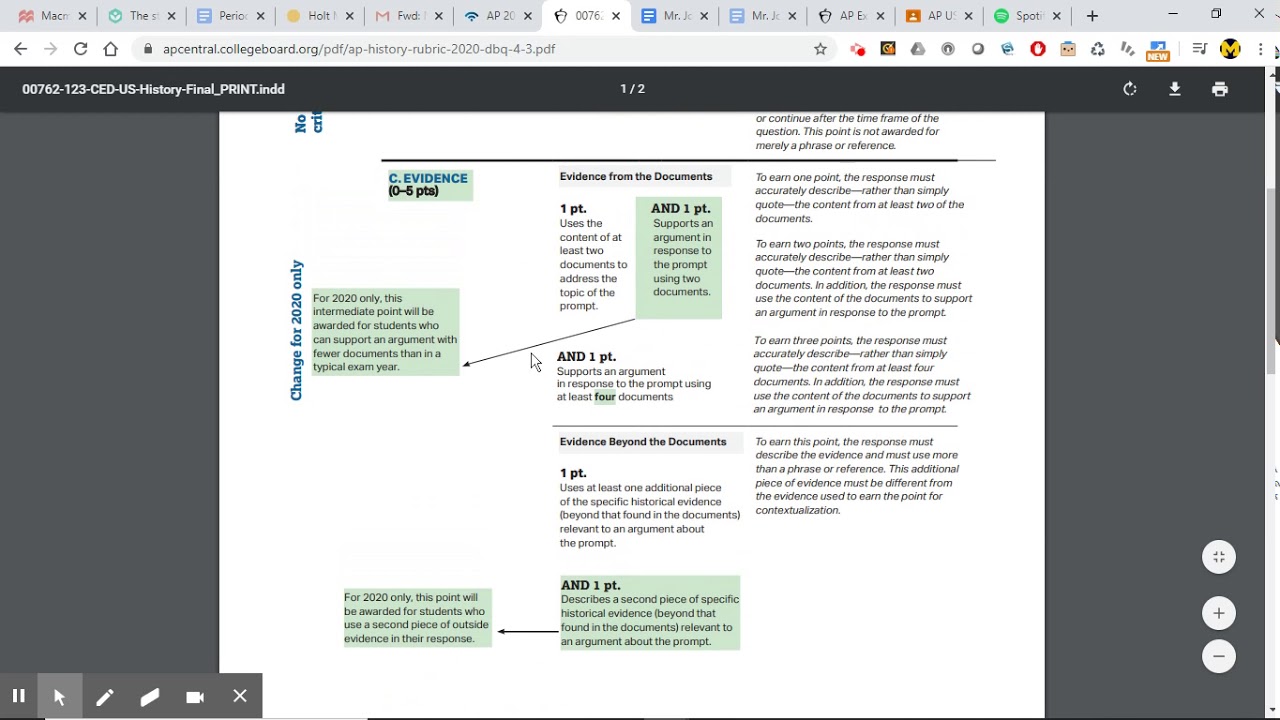Open the Chrome profile avatar

click(1230, 49)
